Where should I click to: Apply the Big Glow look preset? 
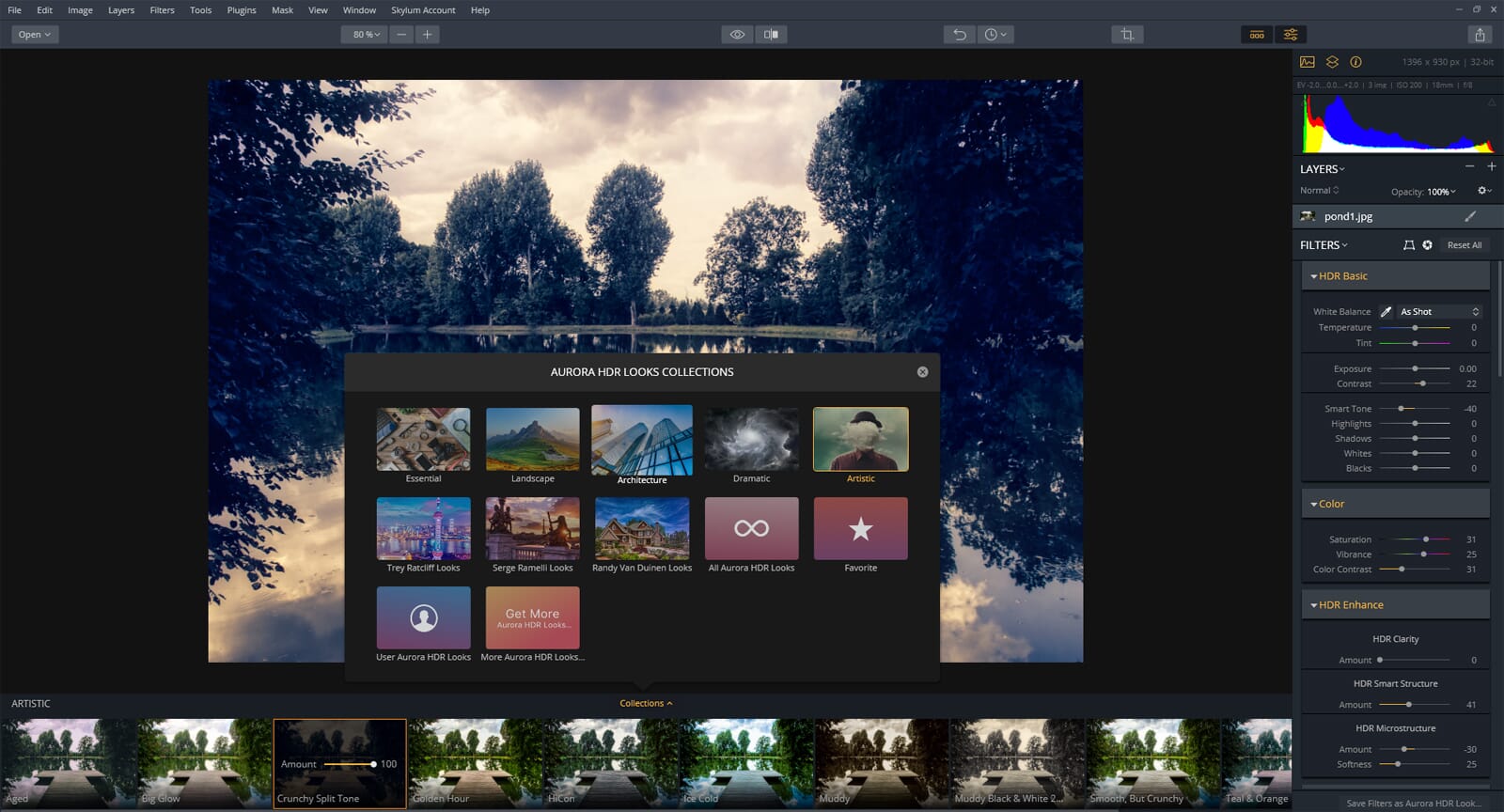click(x=205, y=763)
